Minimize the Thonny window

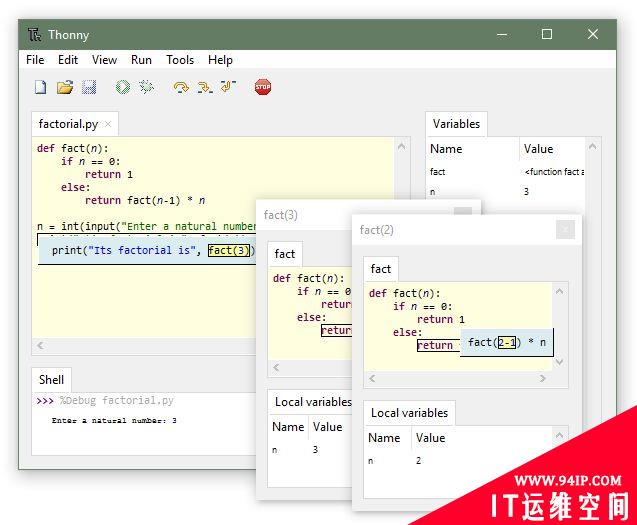tap(502, 35)
